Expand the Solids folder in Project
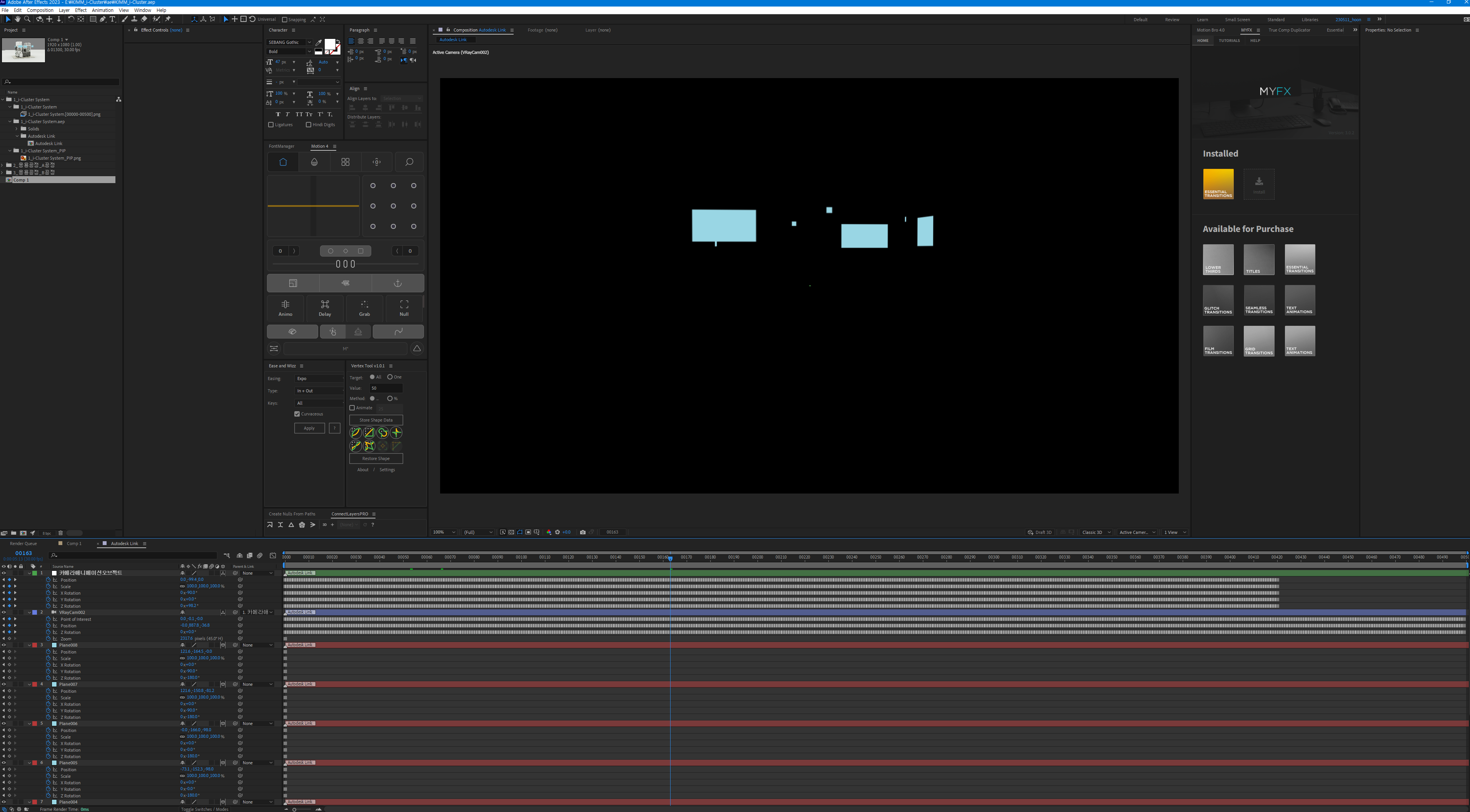The width and height of the screenshot is (1470, 812). (x=17, y=129)
